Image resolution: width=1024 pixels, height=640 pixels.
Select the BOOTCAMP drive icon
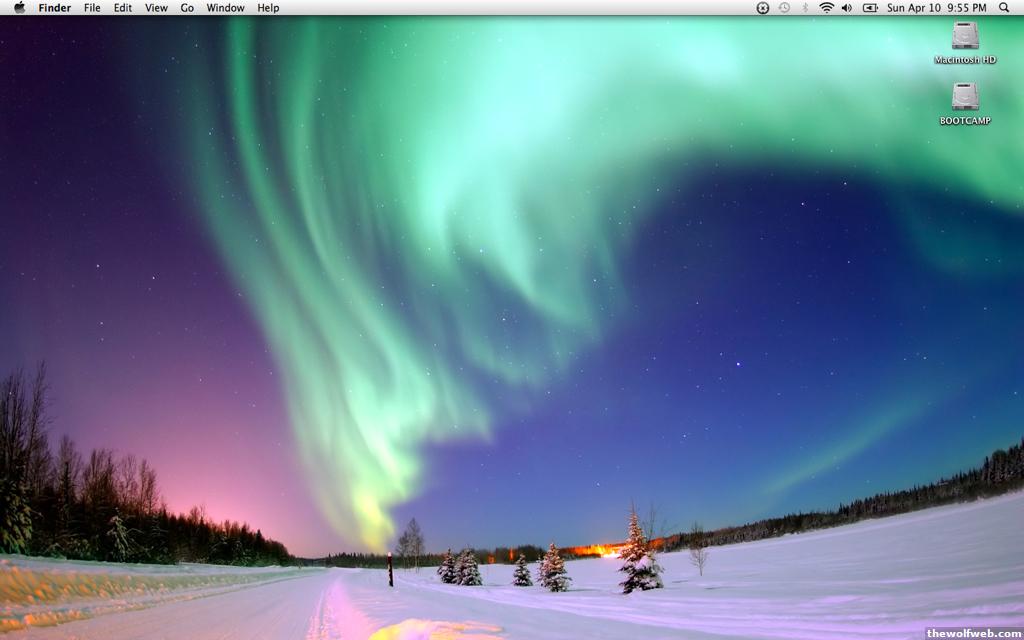965,97
